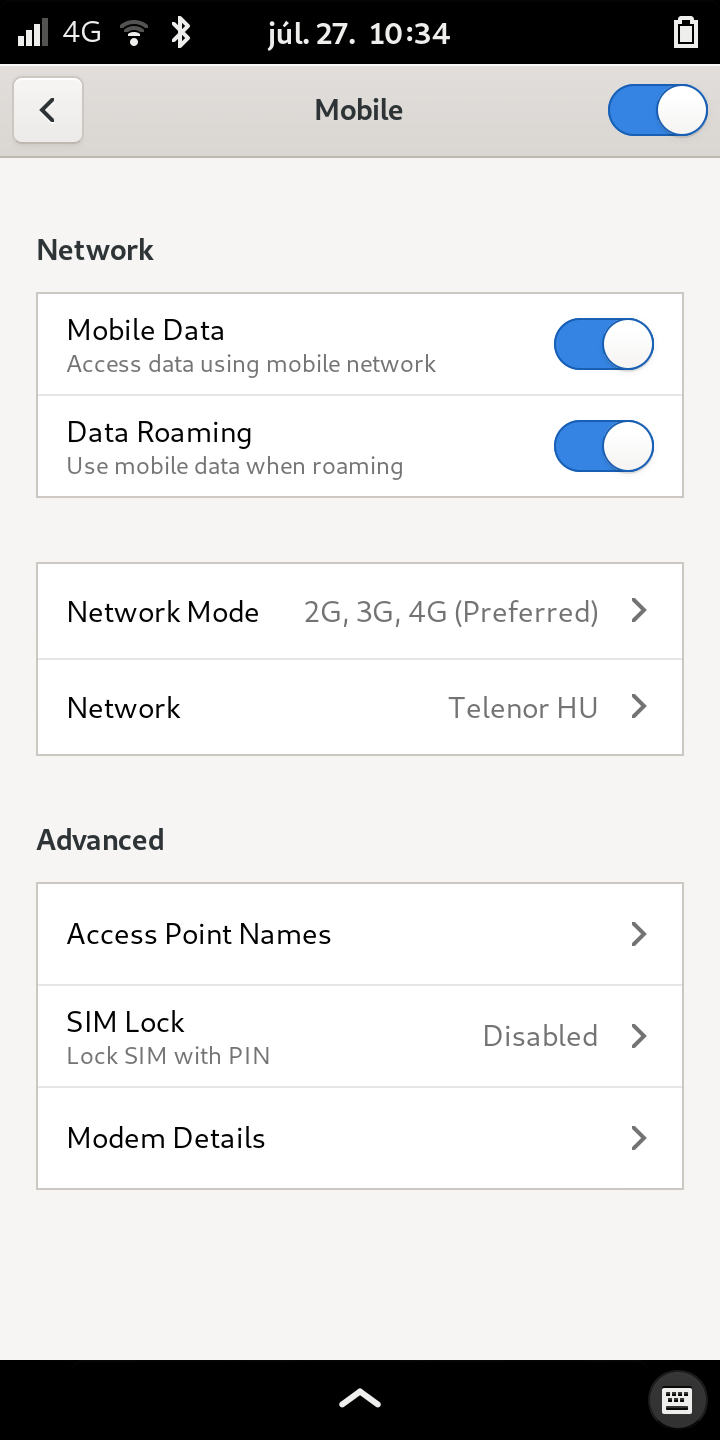720x1440 pixels.
Task: Select the SIM Lock row label
Action: click(x=126, y=1022)
